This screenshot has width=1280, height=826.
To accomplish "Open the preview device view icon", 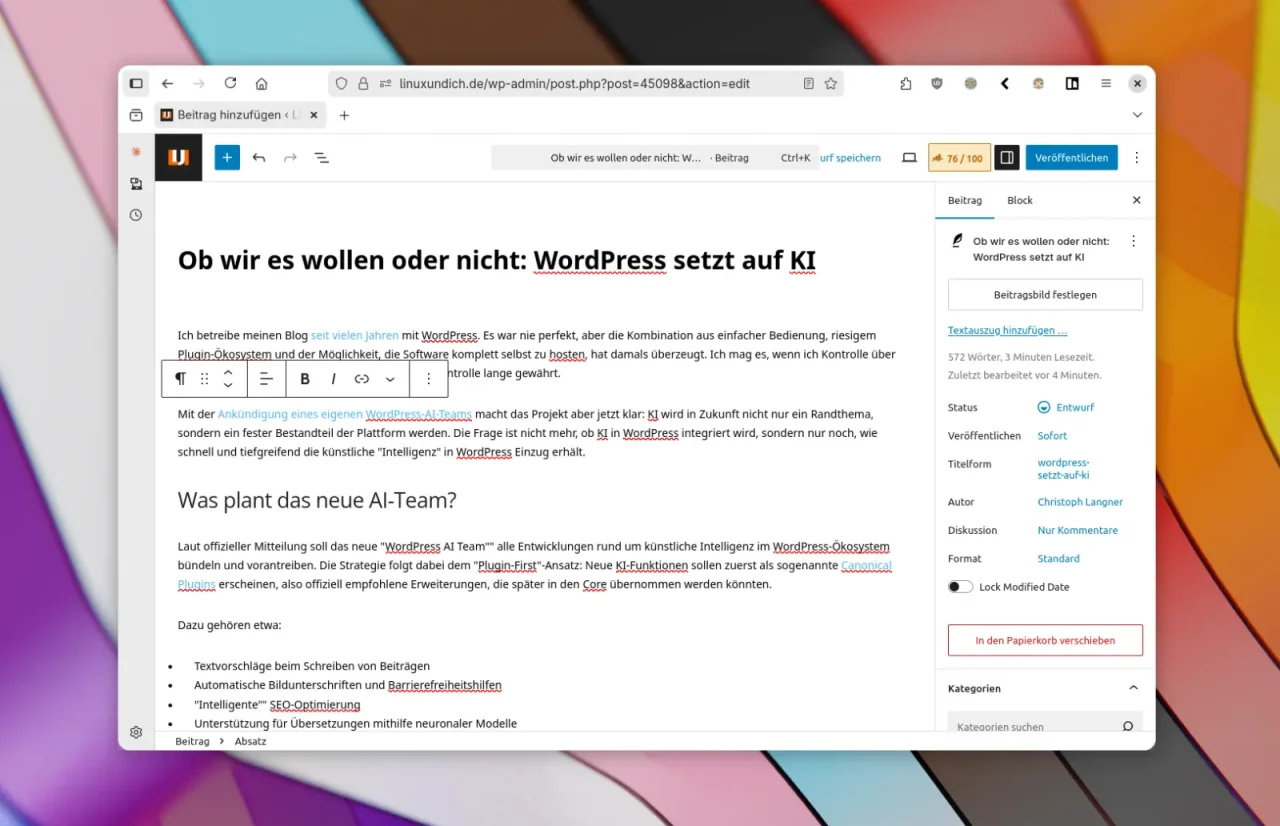I will point(909,158).
